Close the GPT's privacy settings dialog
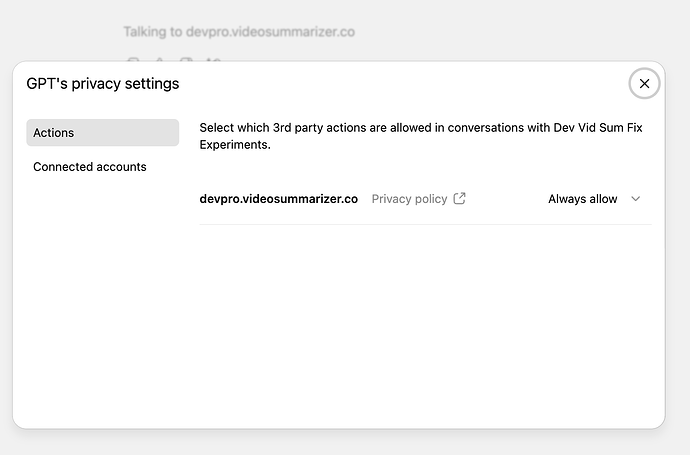 click(x=644, y=84)
